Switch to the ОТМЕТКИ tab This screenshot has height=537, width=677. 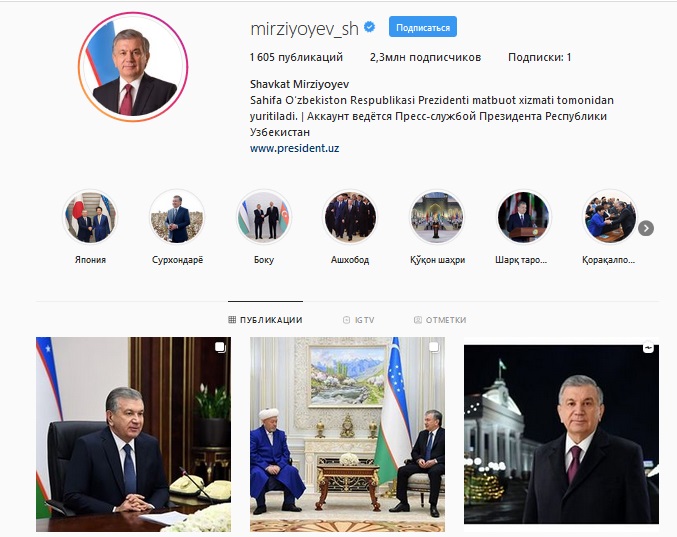point(440,320)
